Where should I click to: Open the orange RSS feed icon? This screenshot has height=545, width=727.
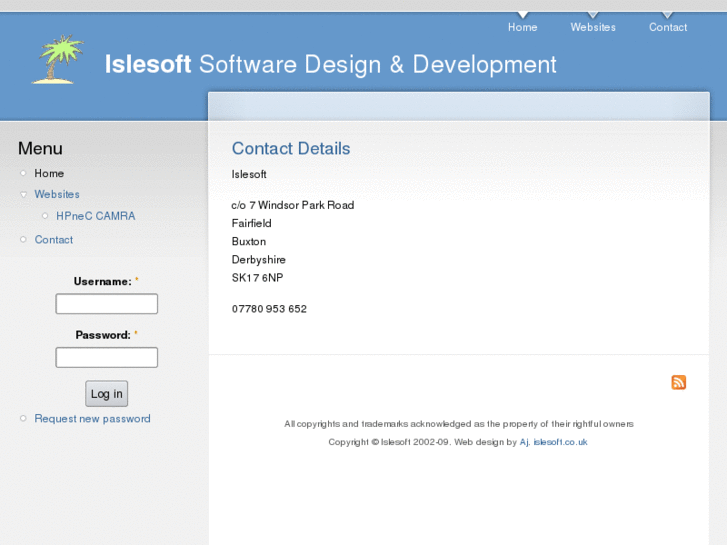(678, 382)
